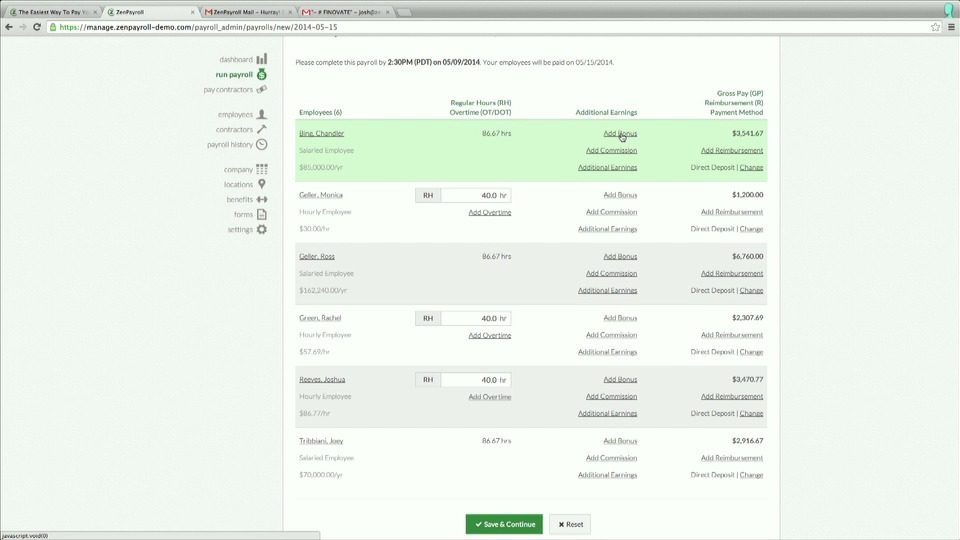Add Overtime for Green, Rachel

point(490,335)
